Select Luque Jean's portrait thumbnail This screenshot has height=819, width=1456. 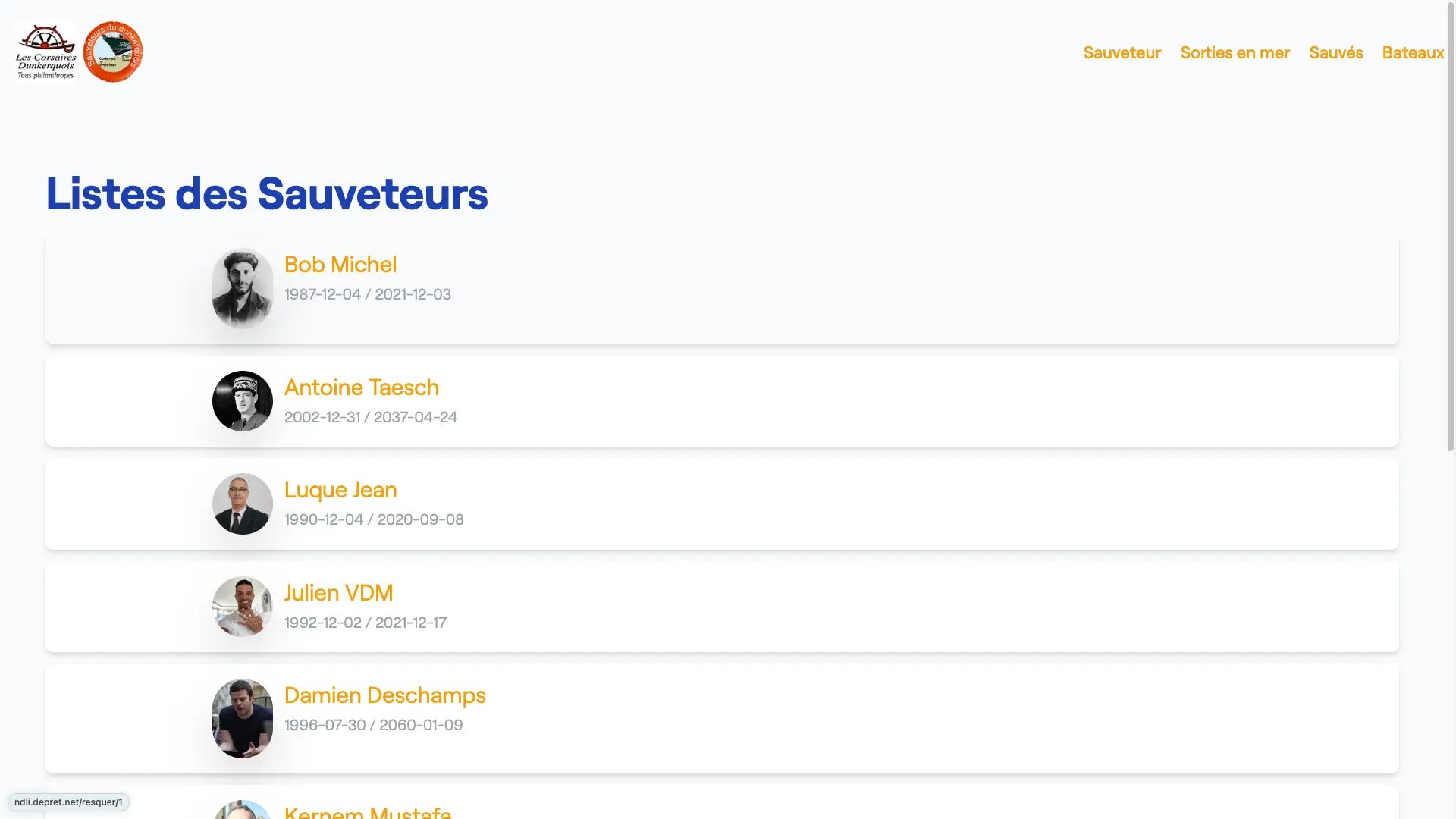point(242,504)
